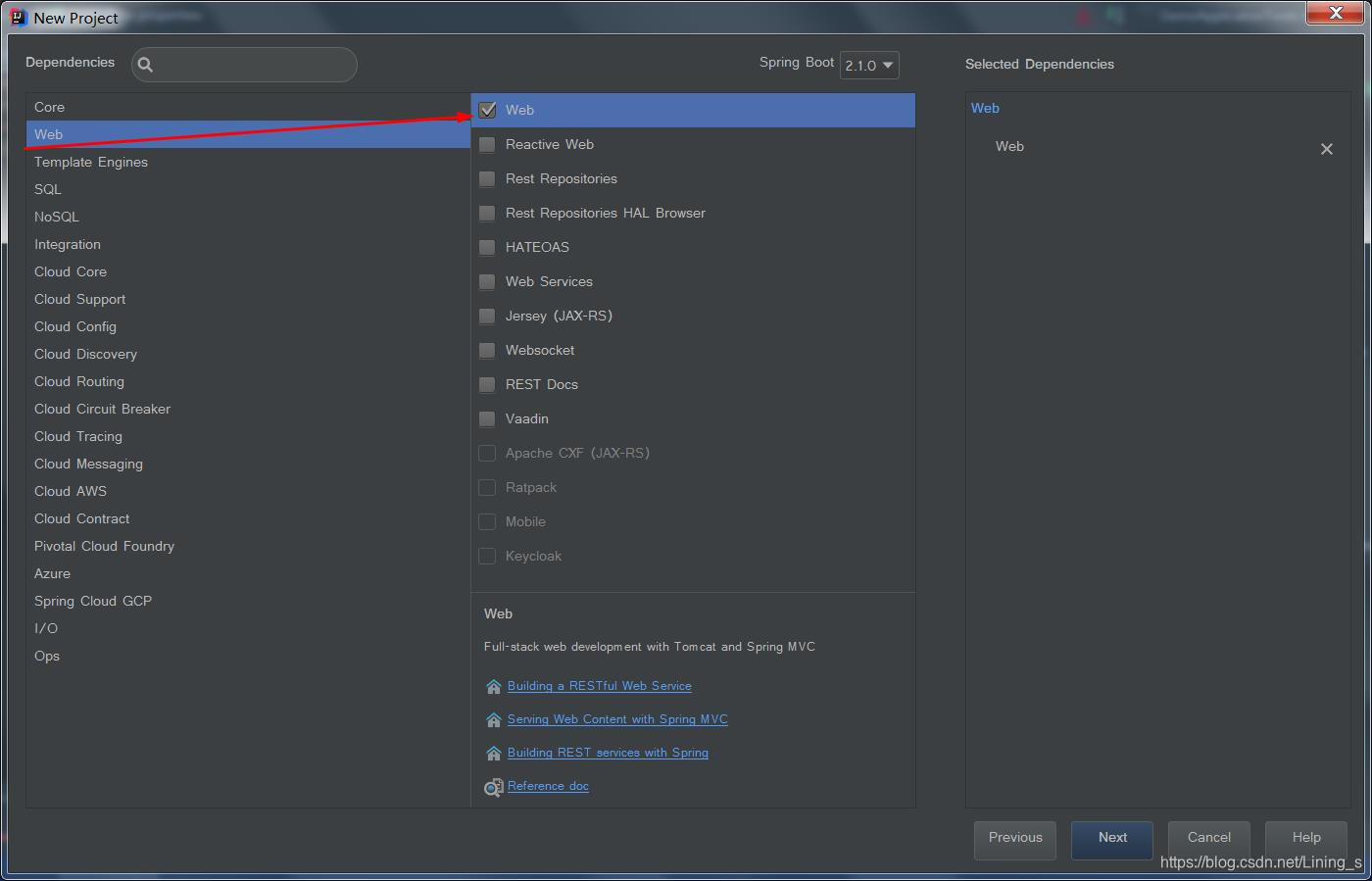Enable the HATEOAS dependency checkbox
This screenshot has width=1372, height=881.
(487, 247)
